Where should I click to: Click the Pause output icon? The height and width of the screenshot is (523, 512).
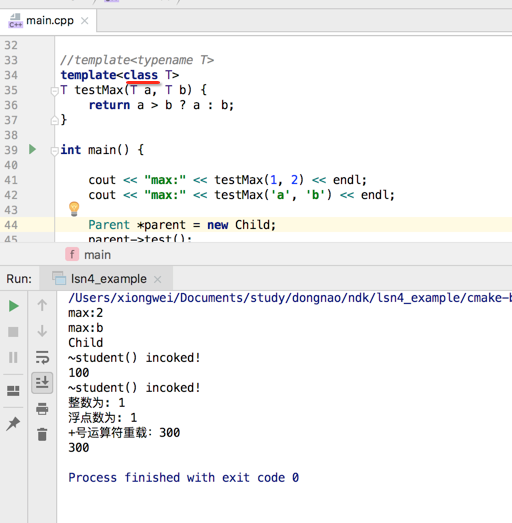13,357
